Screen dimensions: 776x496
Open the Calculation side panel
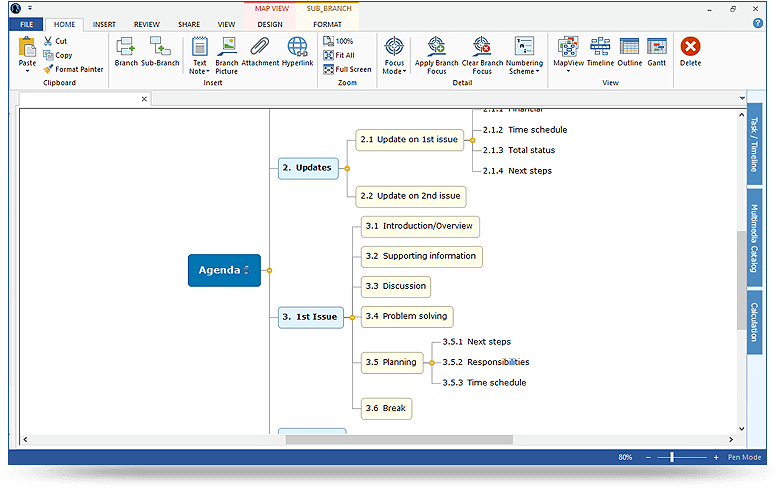click(x=754, y=322)
